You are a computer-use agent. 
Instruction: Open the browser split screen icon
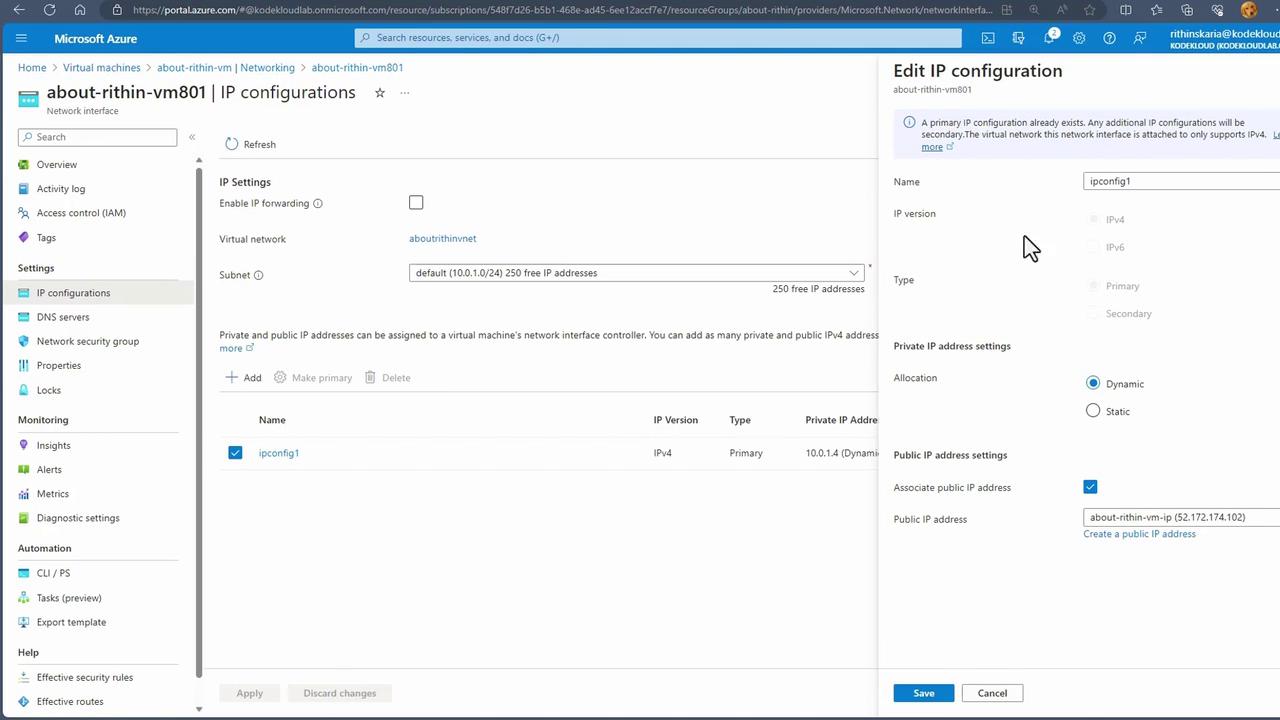click(x=1126, y=10)
